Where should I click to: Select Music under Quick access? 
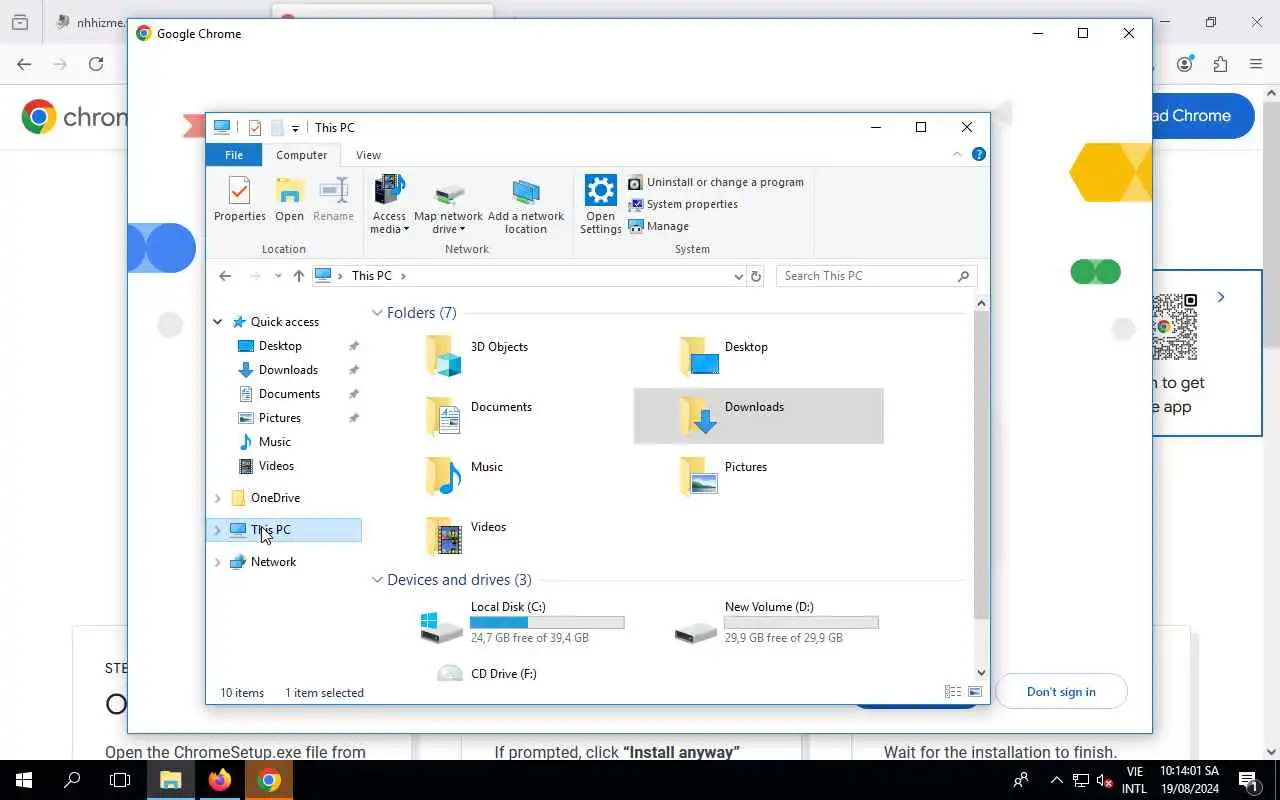click(x=275, y=442)
